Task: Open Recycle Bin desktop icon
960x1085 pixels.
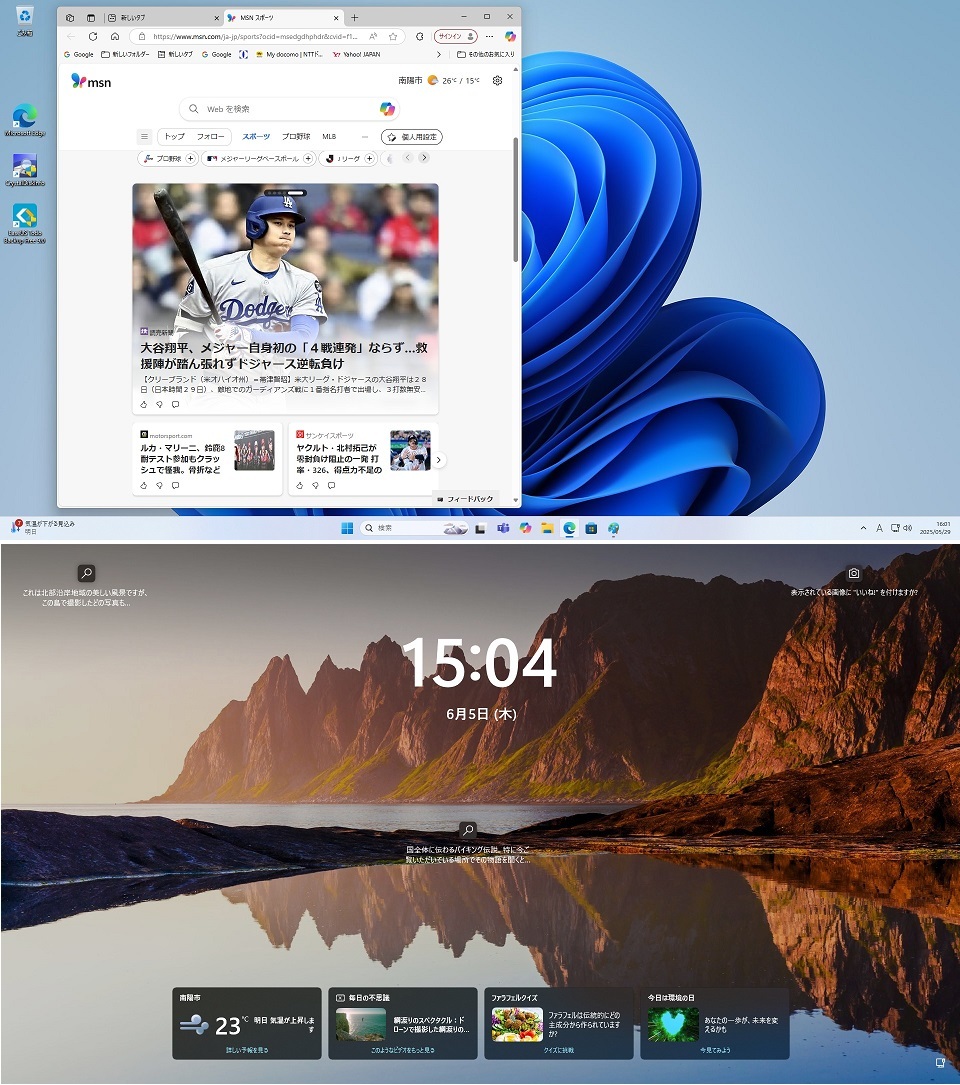Action: [25, 21]
